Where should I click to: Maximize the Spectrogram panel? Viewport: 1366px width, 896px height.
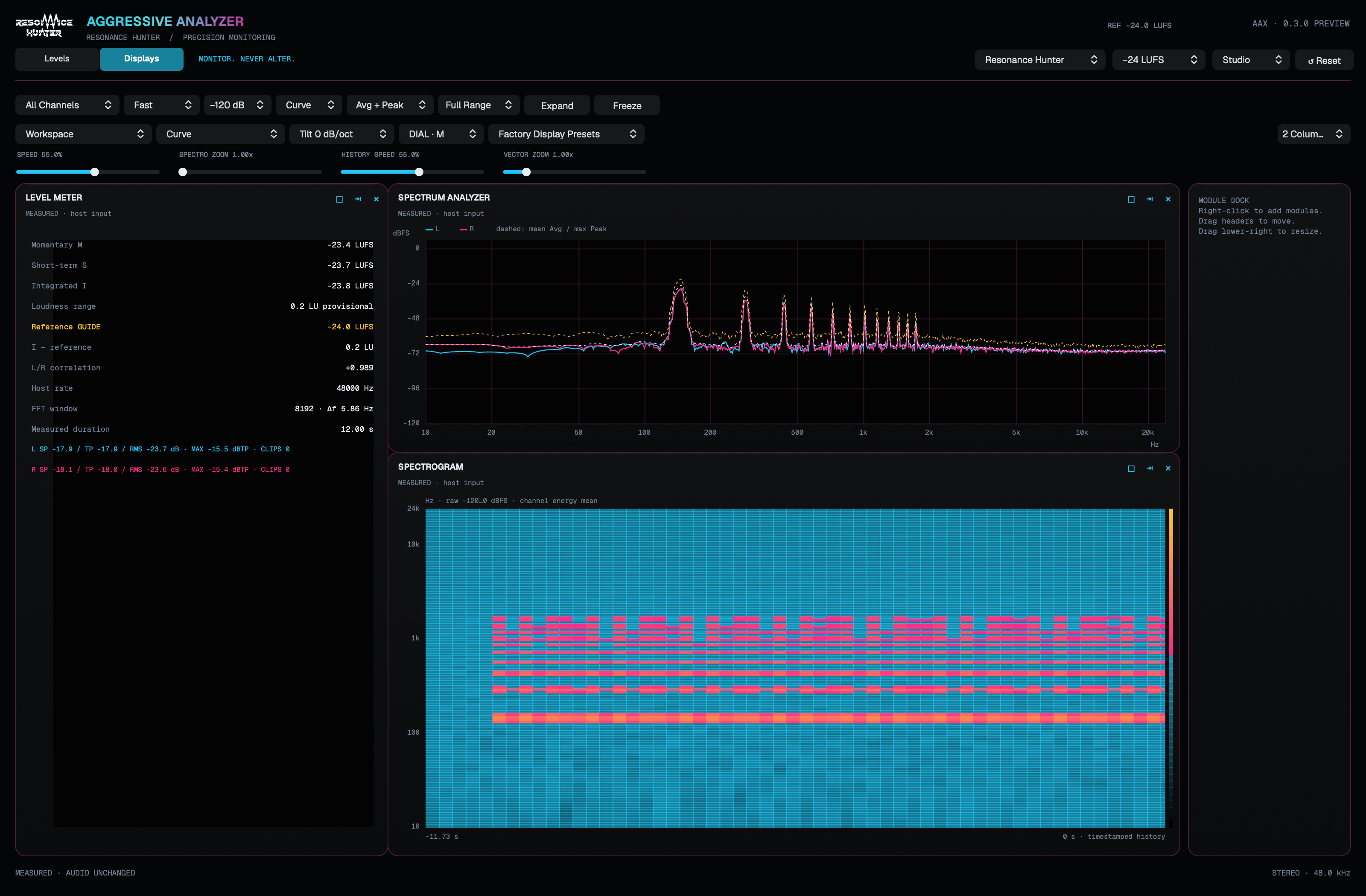(x=1131, y=468)
